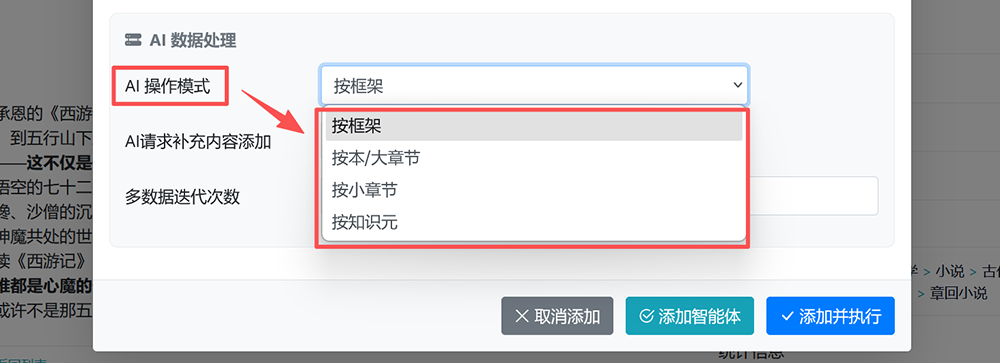Click the server icon beside AI 数据处理
Screen dimensions: 1000x363
tap(133, 40)
